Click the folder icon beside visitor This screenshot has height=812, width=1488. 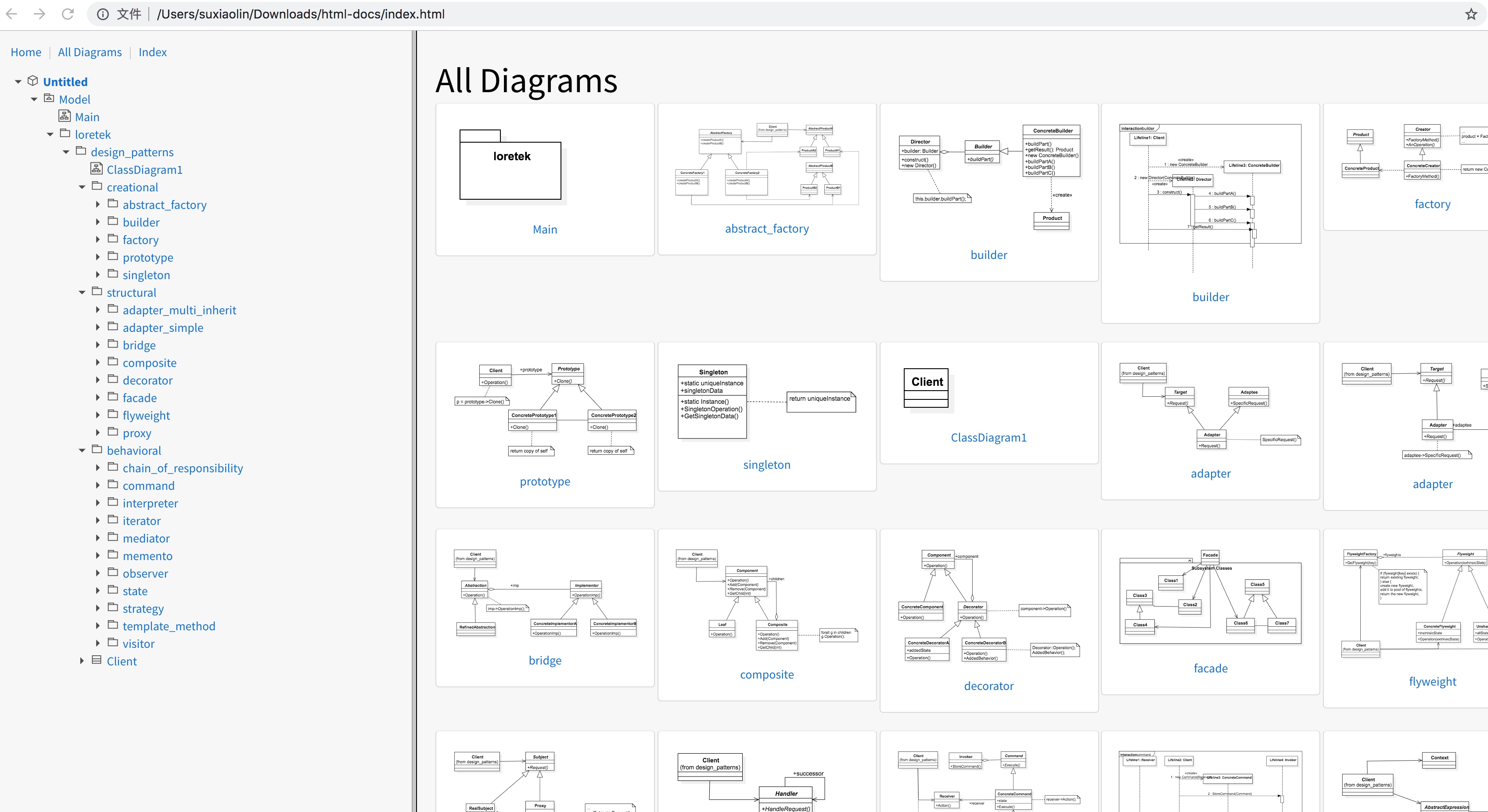coord(113,642)
